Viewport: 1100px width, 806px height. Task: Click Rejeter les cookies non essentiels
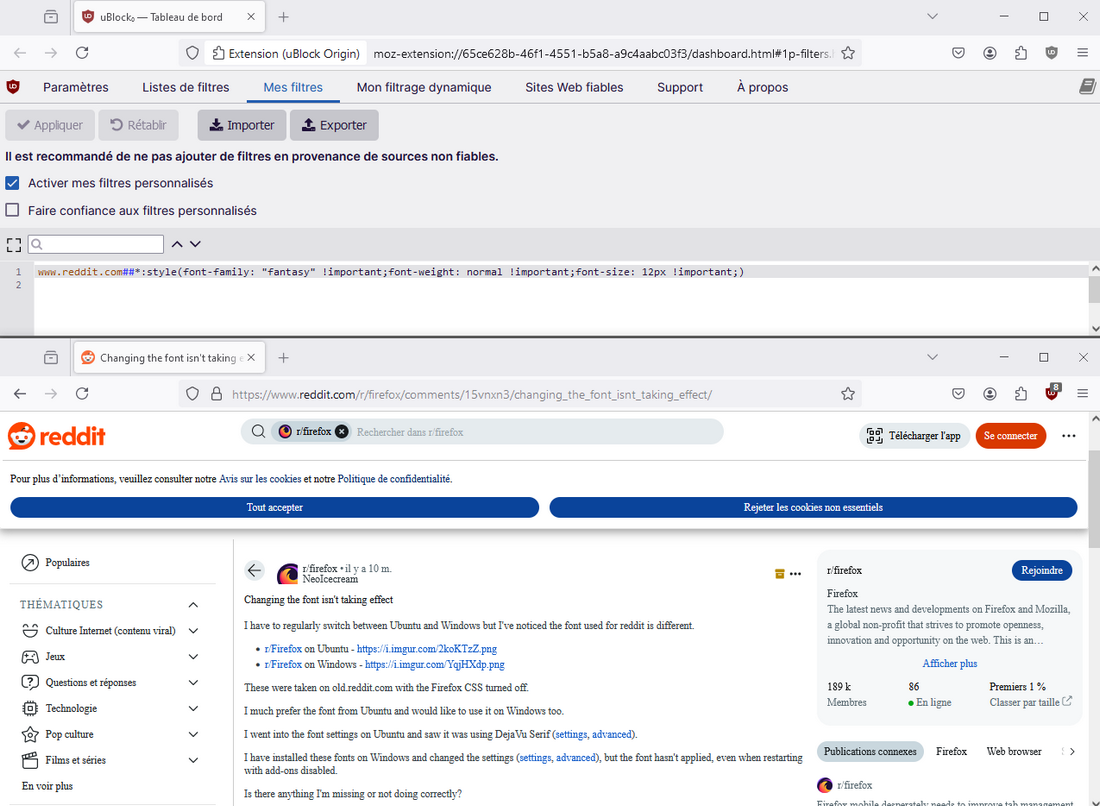click(x=813, y=507)
